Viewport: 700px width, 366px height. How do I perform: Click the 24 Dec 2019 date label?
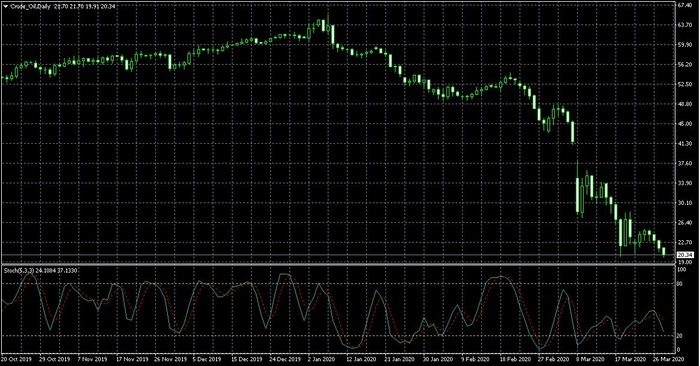(x=285, y=359)
